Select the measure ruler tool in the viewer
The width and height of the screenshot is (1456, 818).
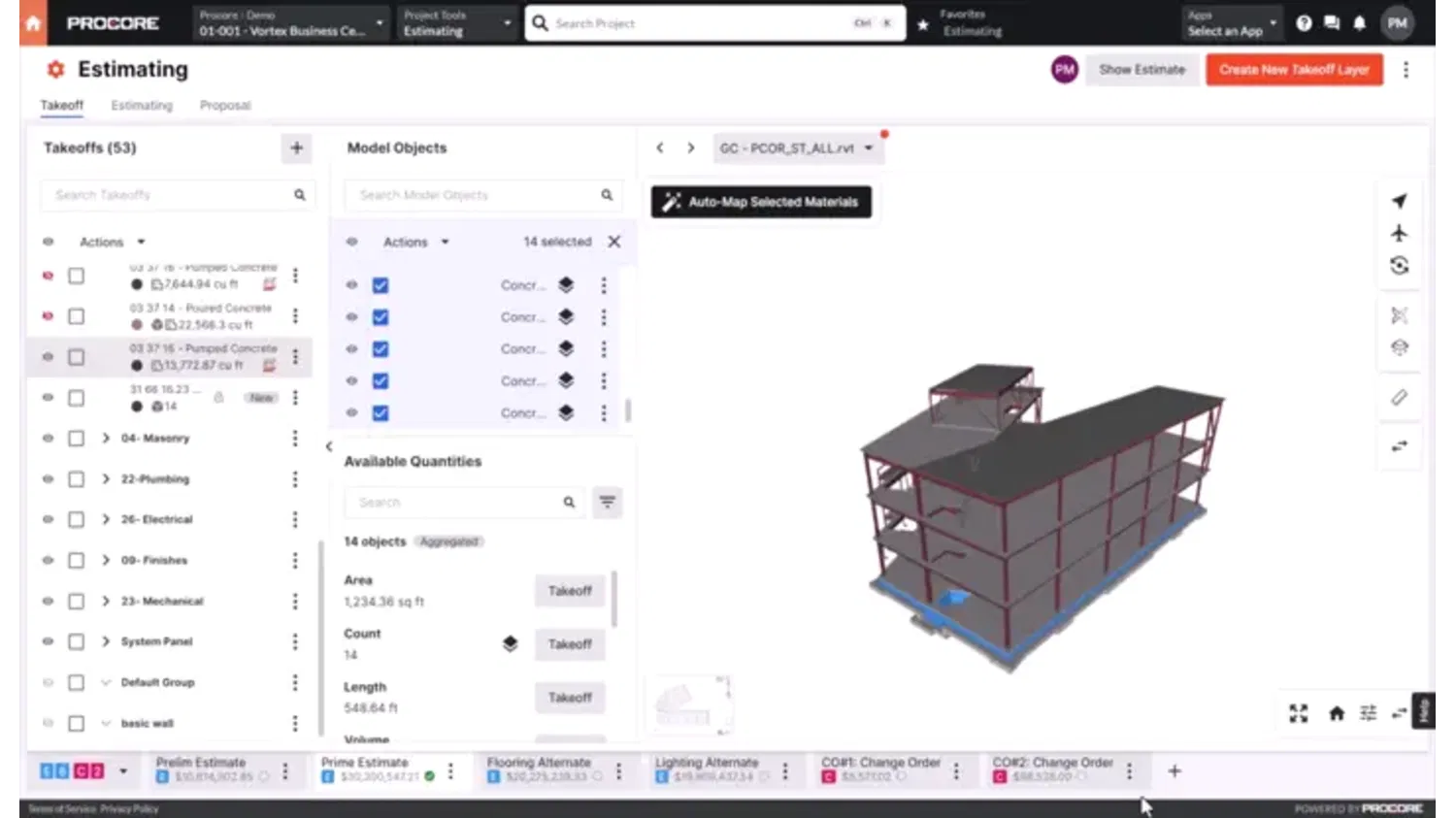(1399, 397)
